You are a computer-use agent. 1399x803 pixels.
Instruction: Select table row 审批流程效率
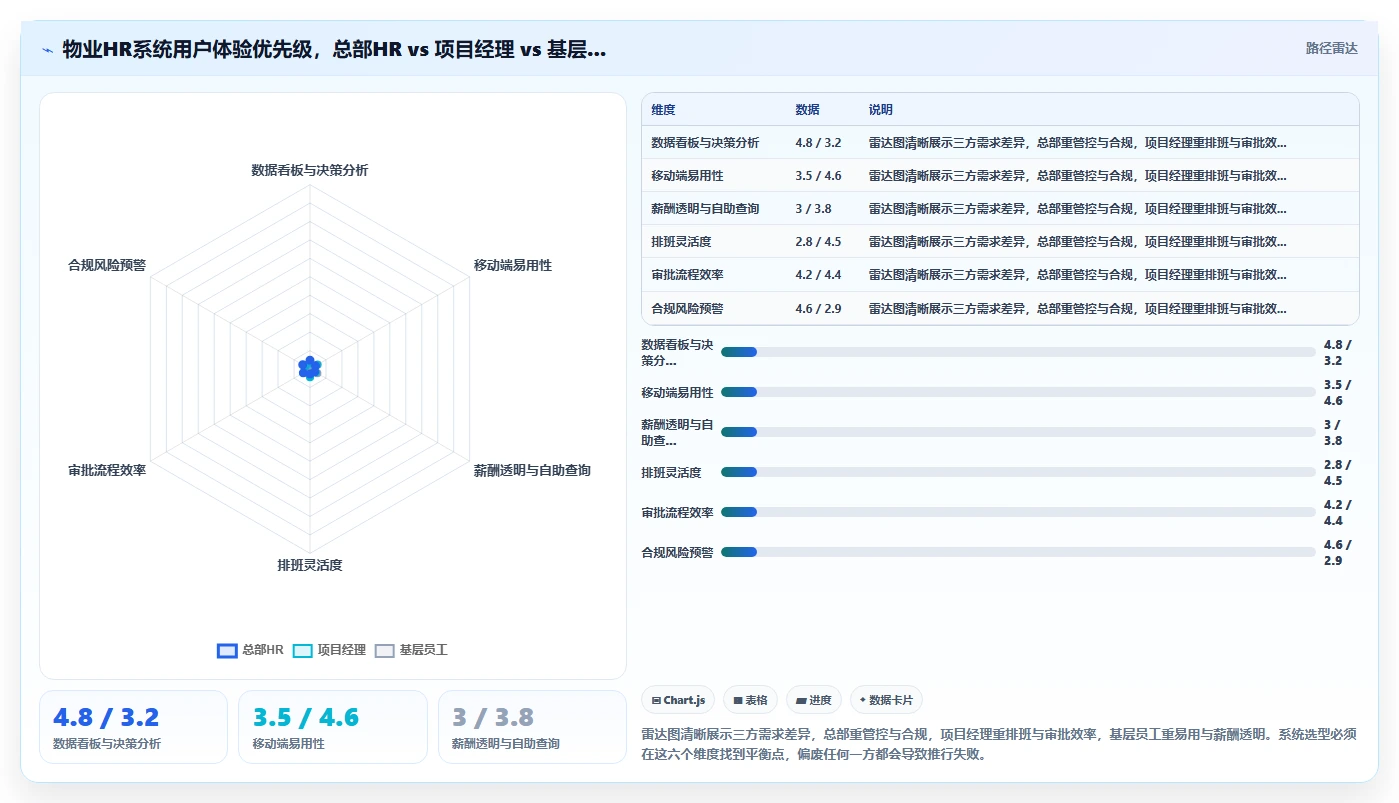[x=1000, y=275]
